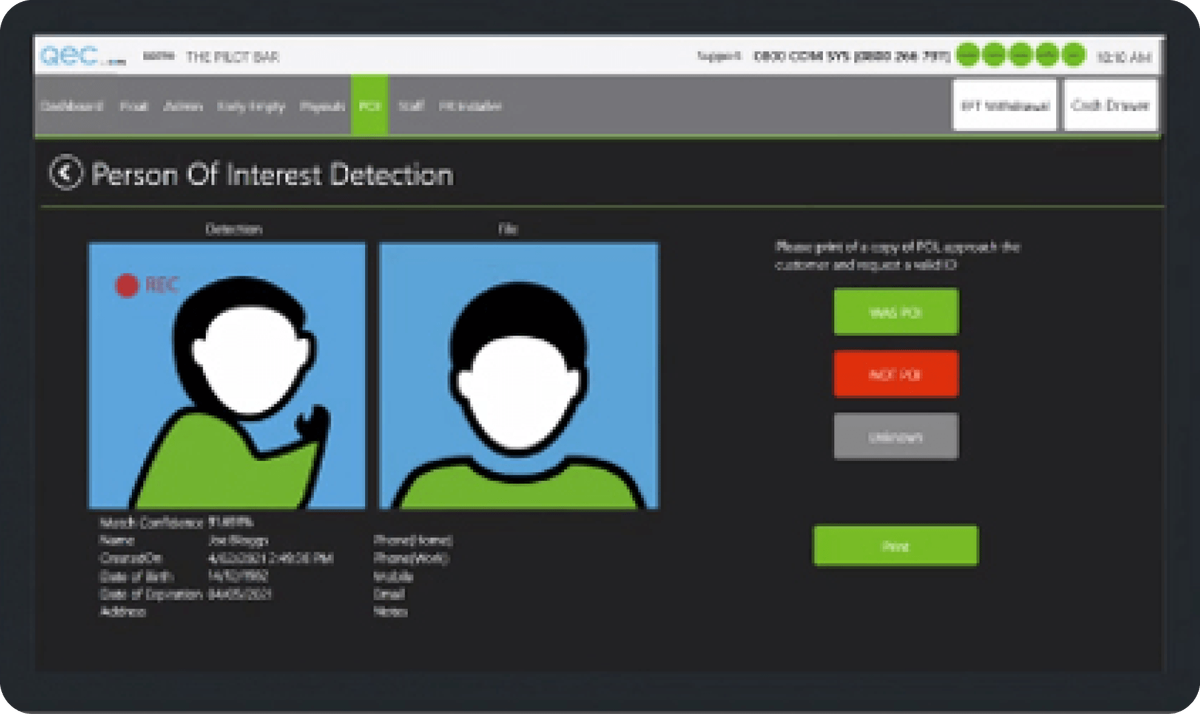This screenshot has height=714, width=1200.
Task: Switch to the FR Installer tab
Action: (470, 106)
